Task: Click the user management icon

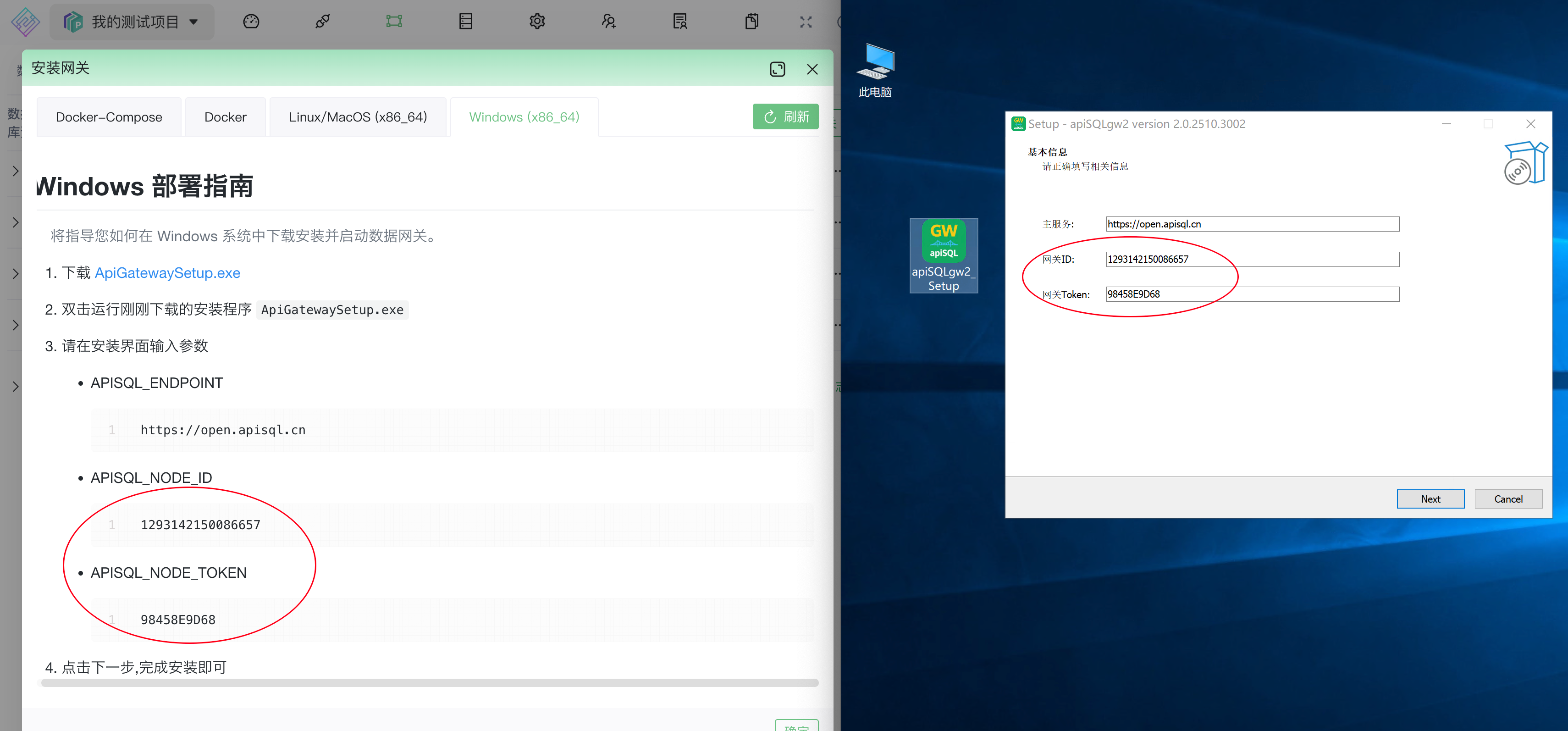Action: (609, 22)
